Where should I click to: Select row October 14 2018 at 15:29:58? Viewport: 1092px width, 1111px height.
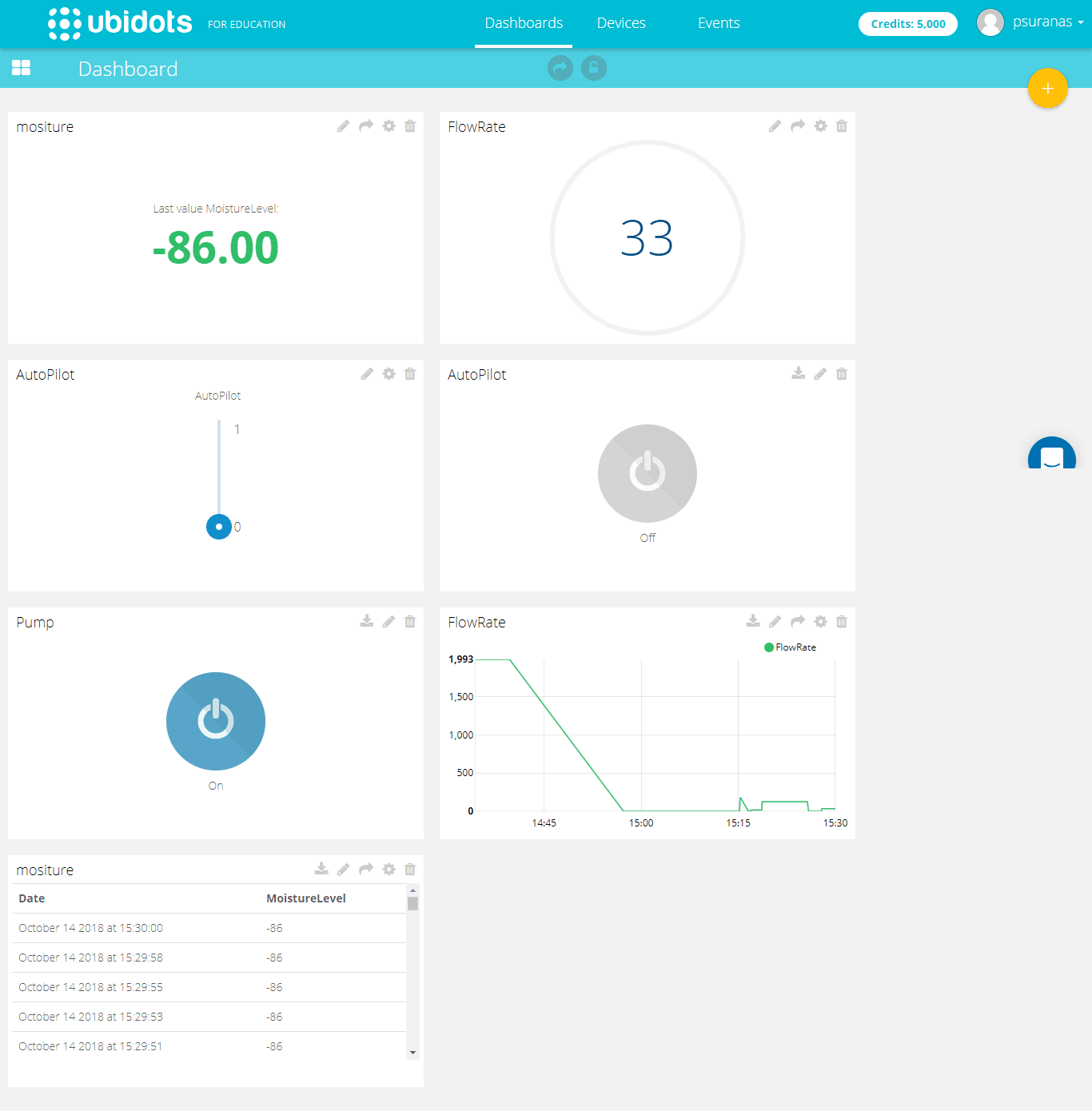[x=209, y=958]
